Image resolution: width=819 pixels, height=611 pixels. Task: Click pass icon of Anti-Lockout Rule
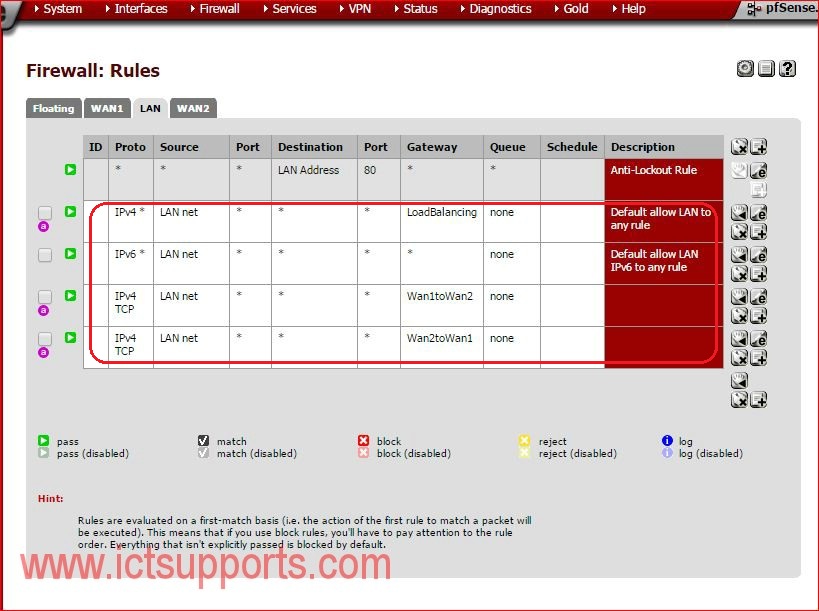71,169
